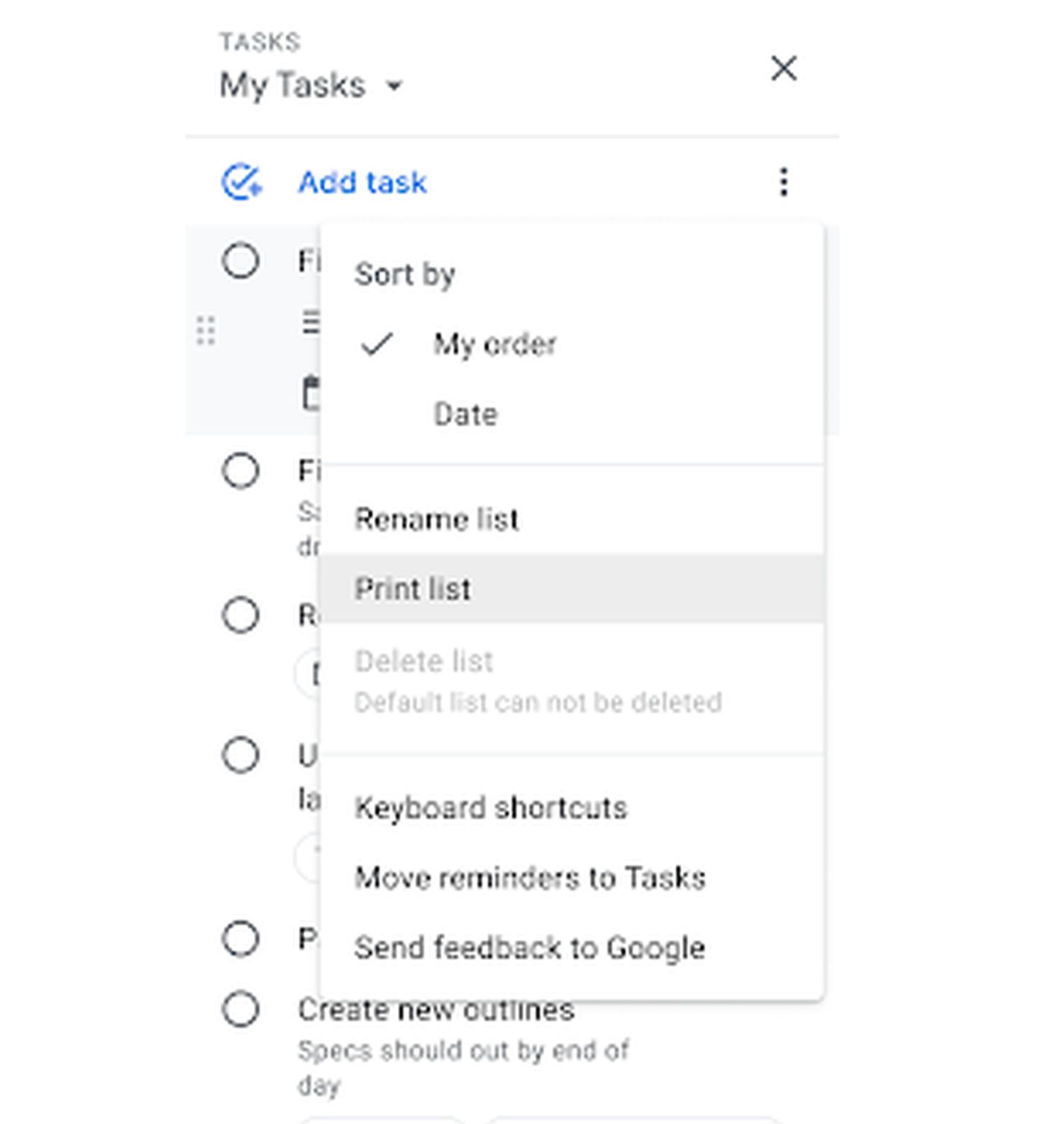Sort the task list by Date
The width and height of the screenshot is (1064, 1124).
pyautogui.click(x=465, y=414)
